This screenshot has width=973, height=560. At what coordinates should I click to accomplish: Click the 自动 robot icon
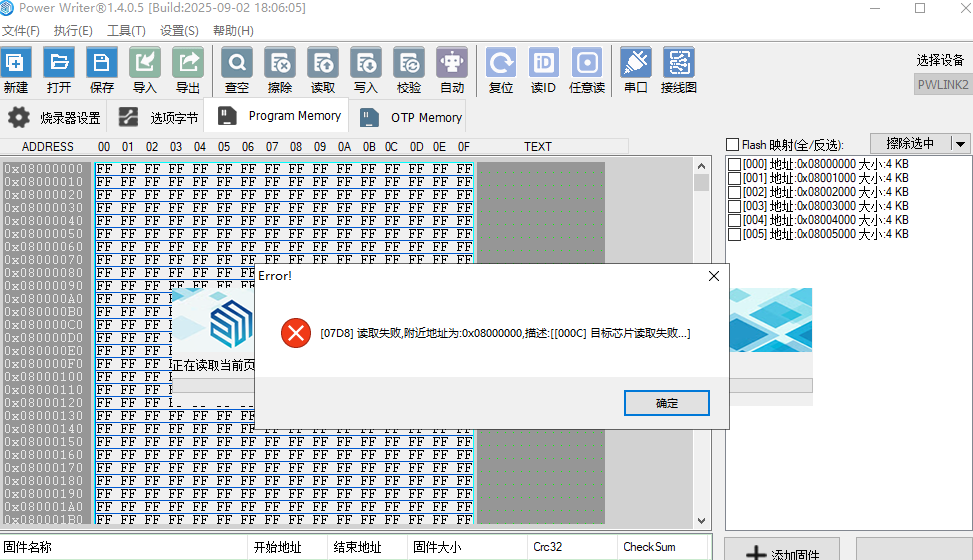coord(452,63)
